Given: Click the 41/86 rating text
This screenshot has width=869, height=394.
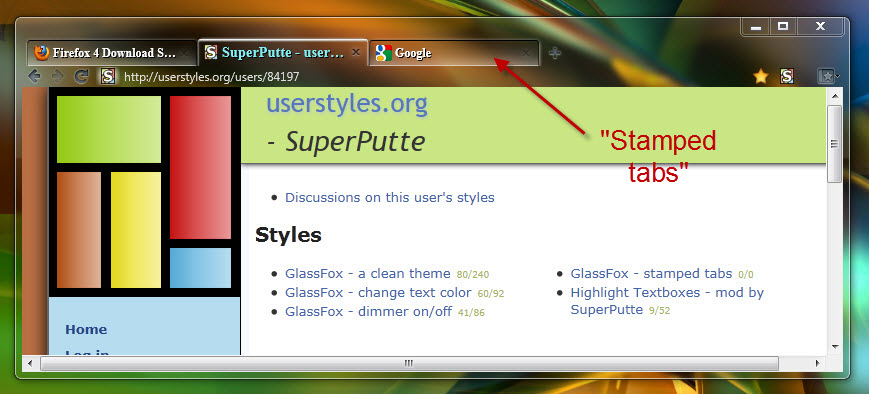Looking at the screenshot, I should point(471,313).
